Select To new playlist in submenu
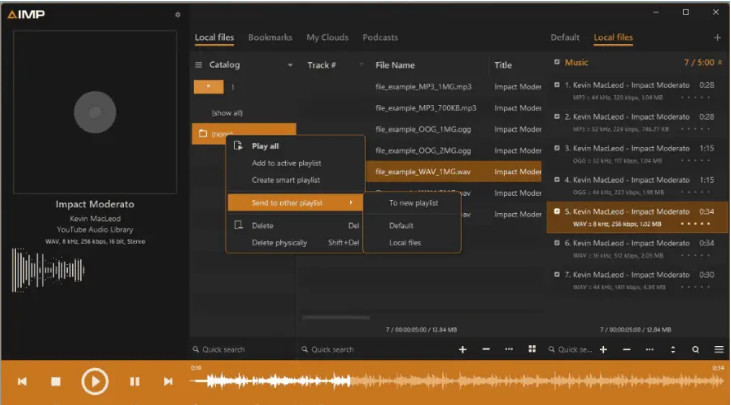Screen dimensions: 731x405 [414, 203]
